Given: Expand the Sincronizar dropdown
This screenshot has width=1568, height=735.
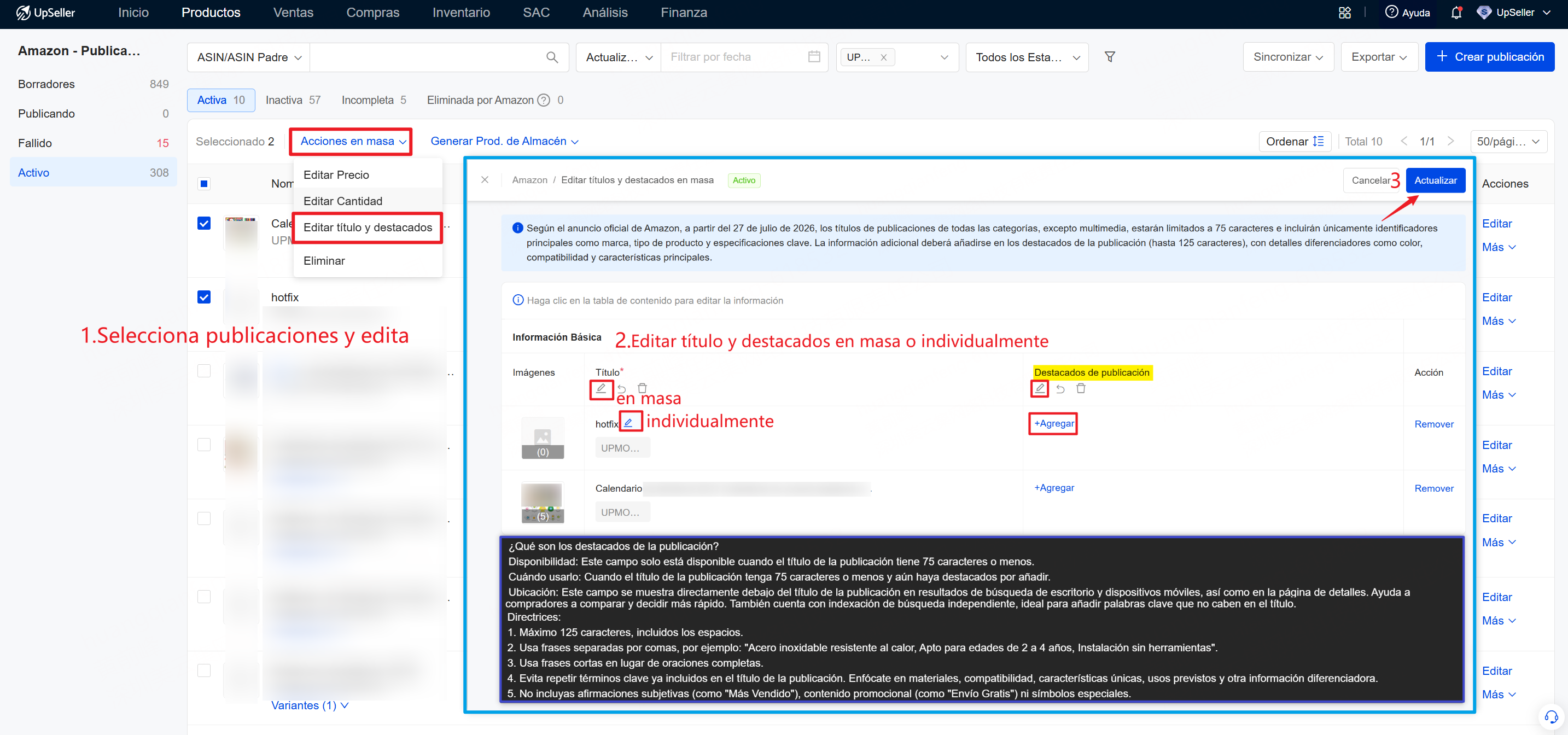Looking at the screenshot, I should pyautogui.click(x=1288, y=56).
